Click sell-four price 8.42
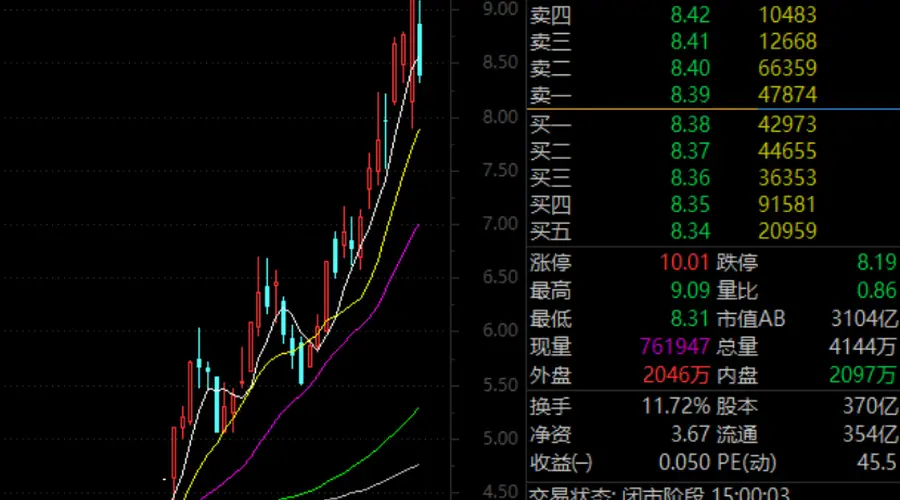Viewport: 900px width, 500px height. click(690, 15)
